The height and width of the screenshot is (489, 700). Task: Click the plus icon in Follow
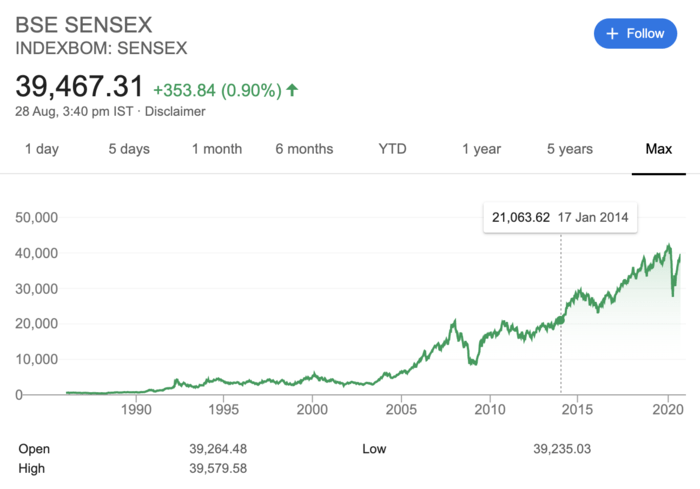611,34
